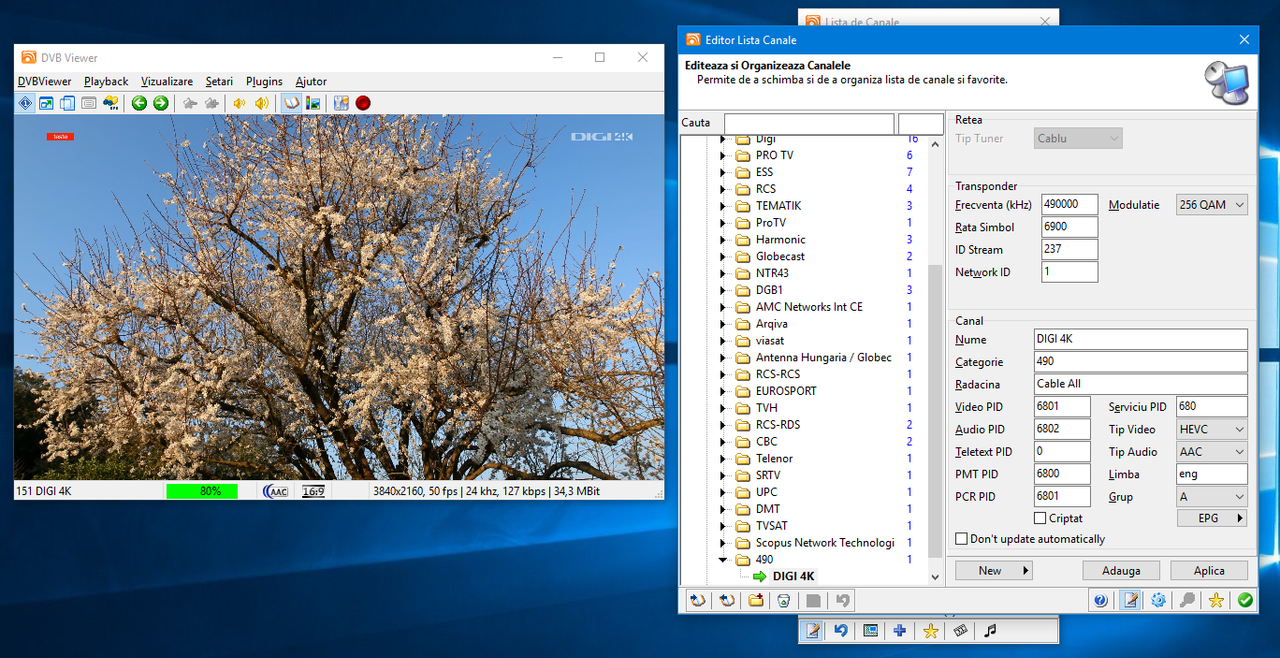This screenshot has width=1280, height=658.
Task: Click the blue undo arrow in Lista de Canale window
Action: (841, 630)
